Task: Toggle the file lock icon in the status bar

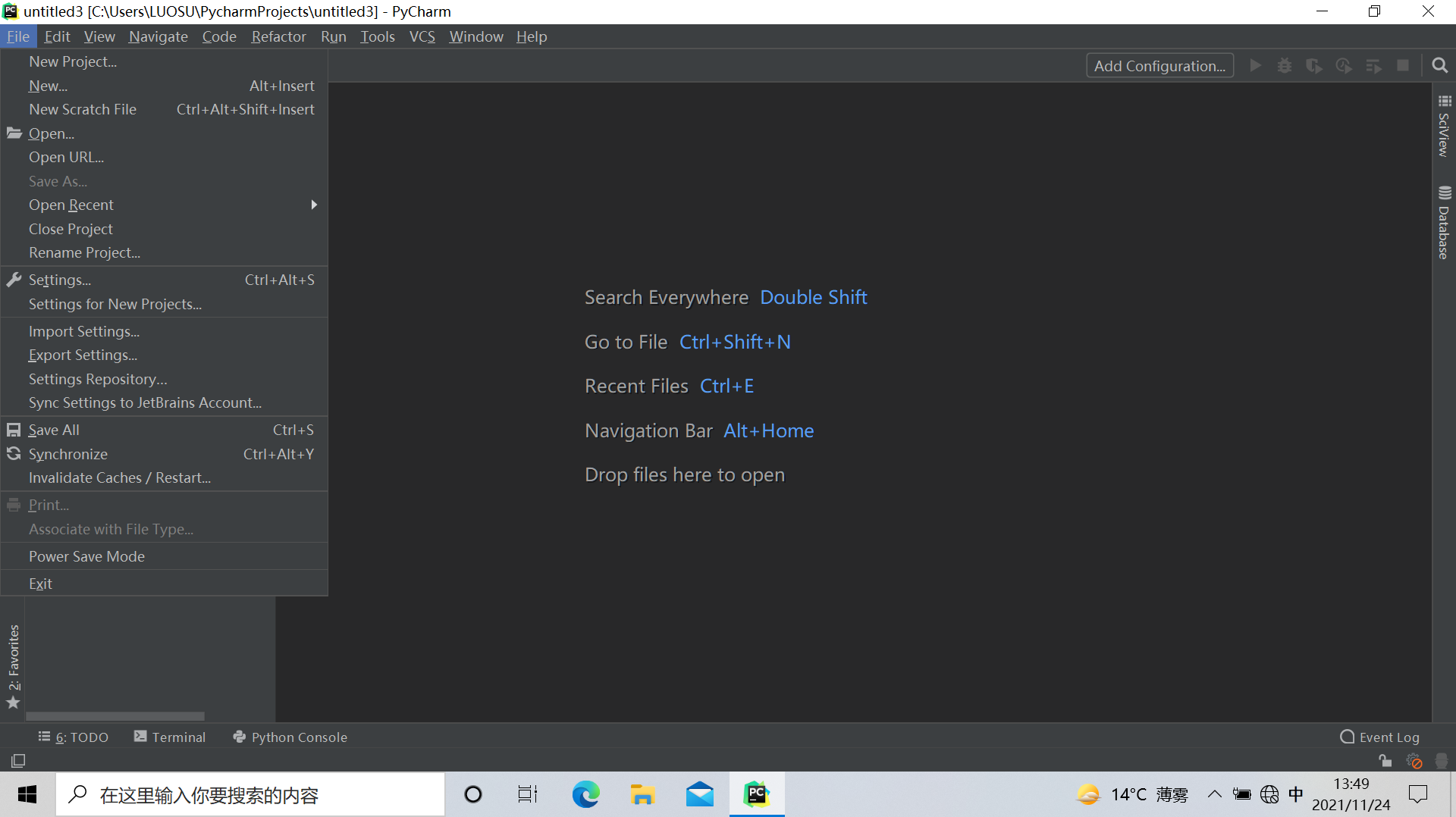Action: pyautogui.click(x=1385, y=761)
